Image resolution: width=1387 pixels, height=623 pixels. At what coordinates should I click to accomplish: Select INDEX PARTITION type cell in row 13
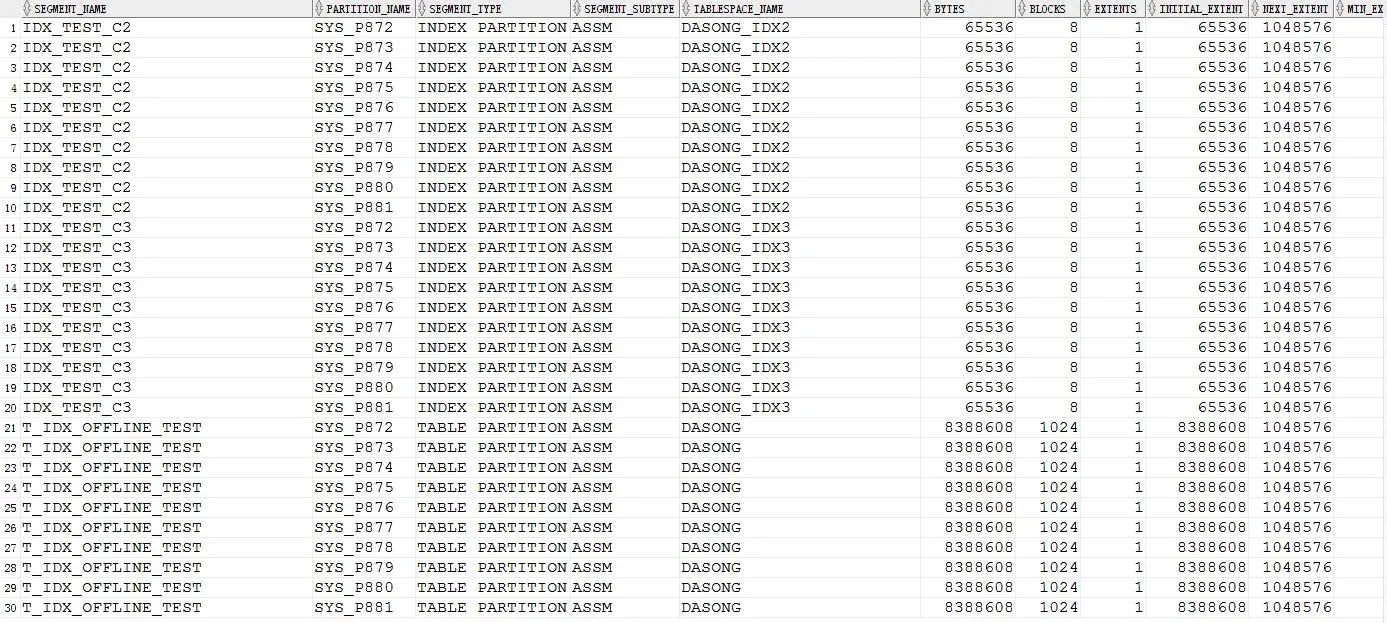click(492, 267)
